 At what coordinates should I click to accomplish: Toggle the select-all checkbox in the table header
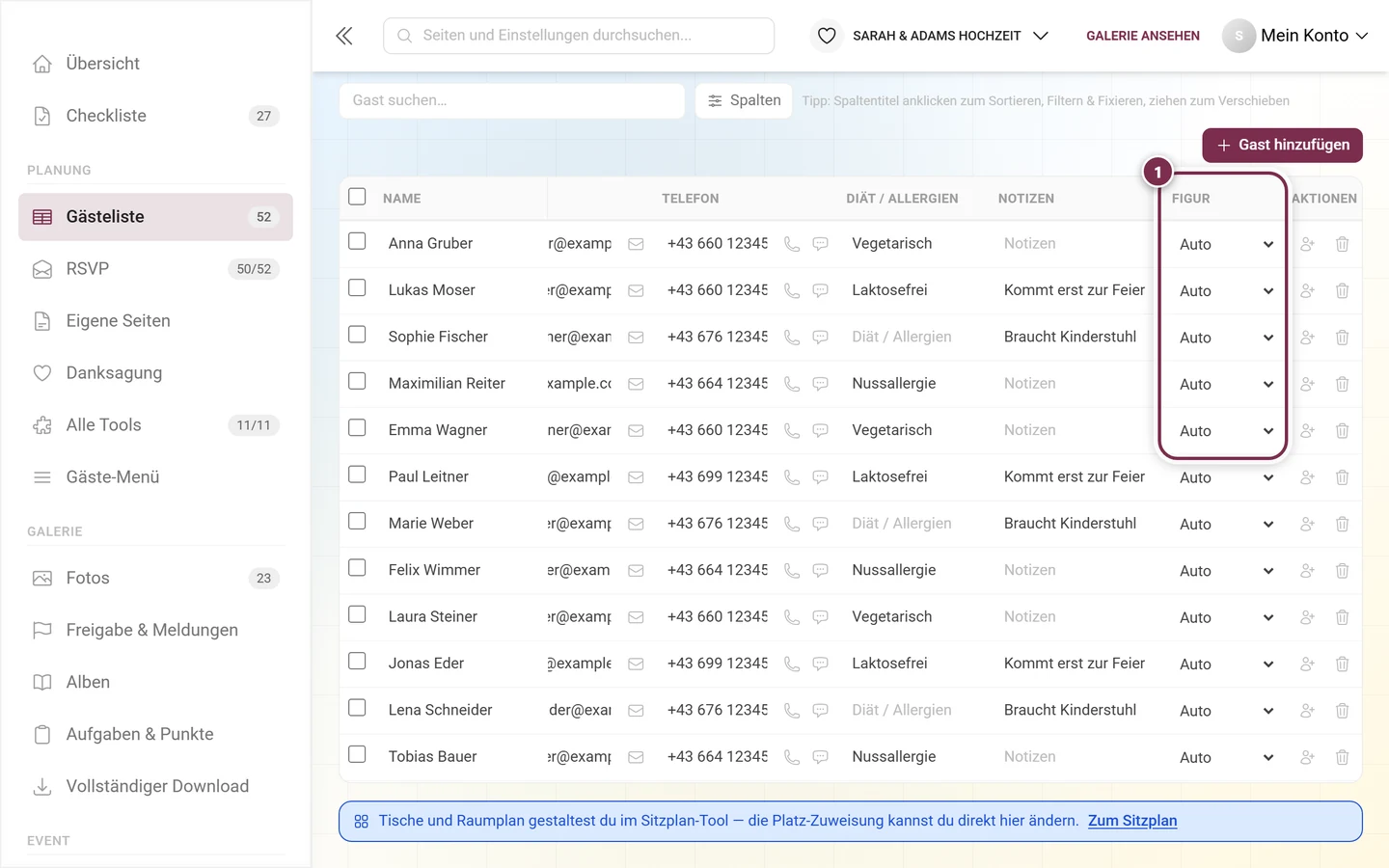point(357,197)
